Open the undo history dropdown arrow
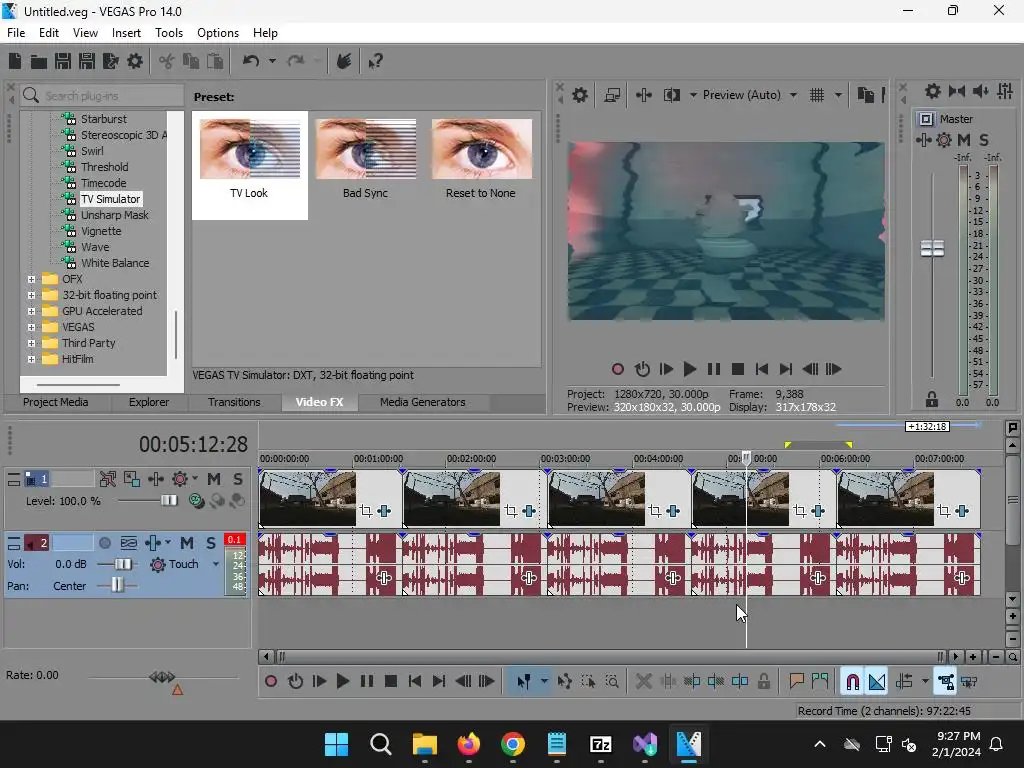This screenshot has height=768, width=1024. [272, 61]
